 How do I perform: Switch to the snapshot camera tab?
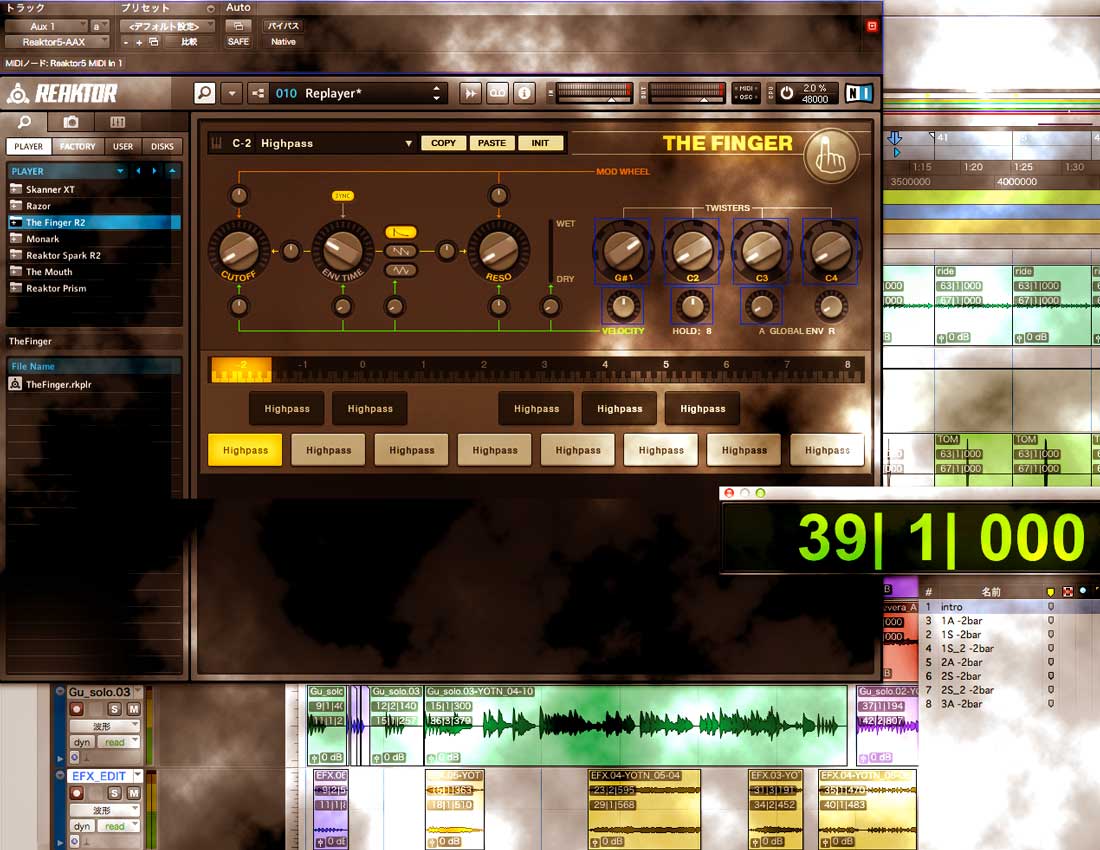point(71,122)
